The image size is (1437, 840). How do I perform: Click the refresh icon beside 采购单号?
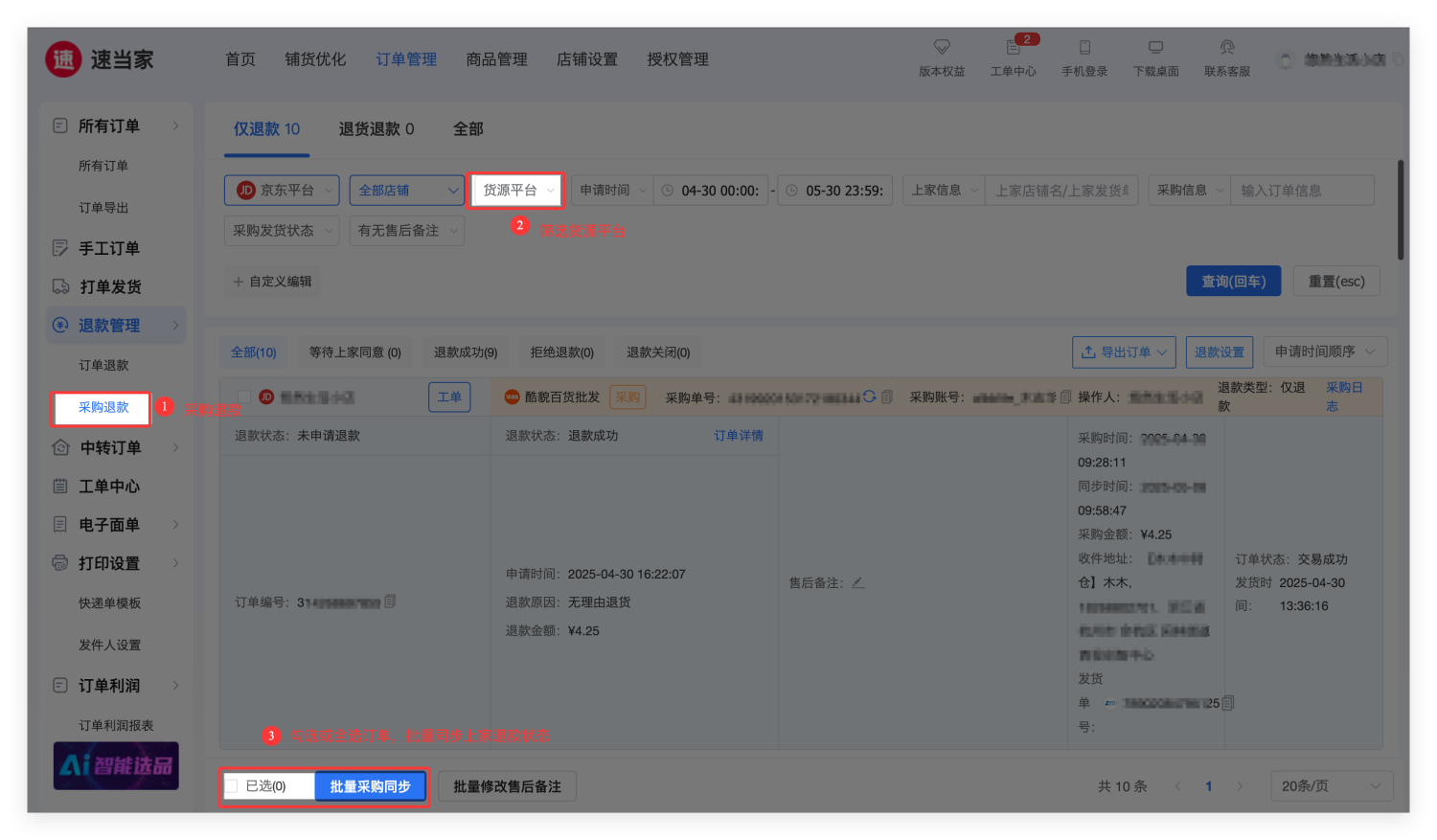tap(870, 397)
